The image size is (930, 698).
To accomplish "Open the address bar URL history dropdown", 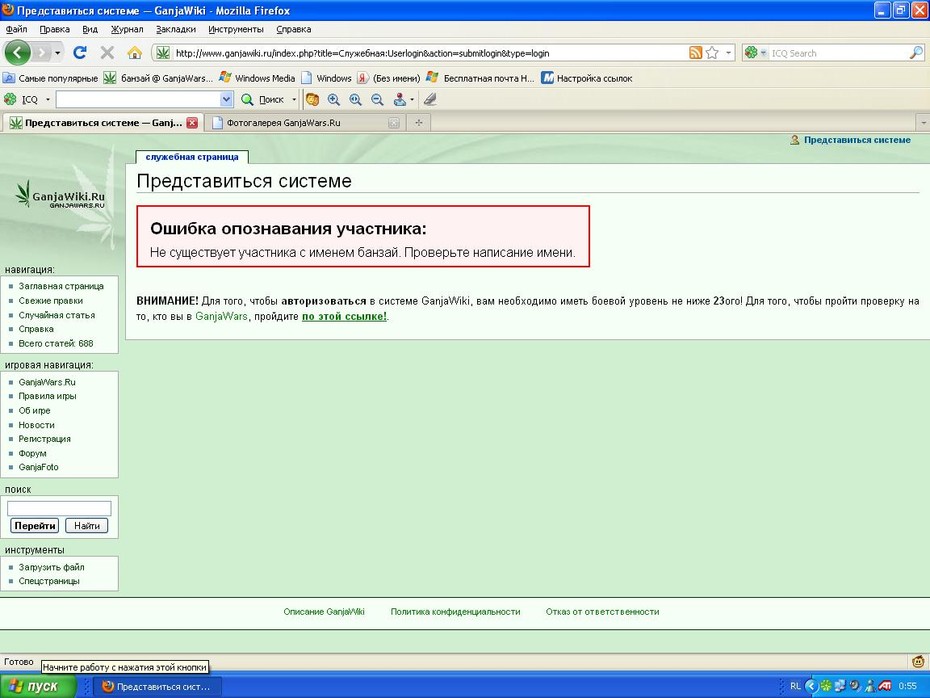I will point(728,53).
